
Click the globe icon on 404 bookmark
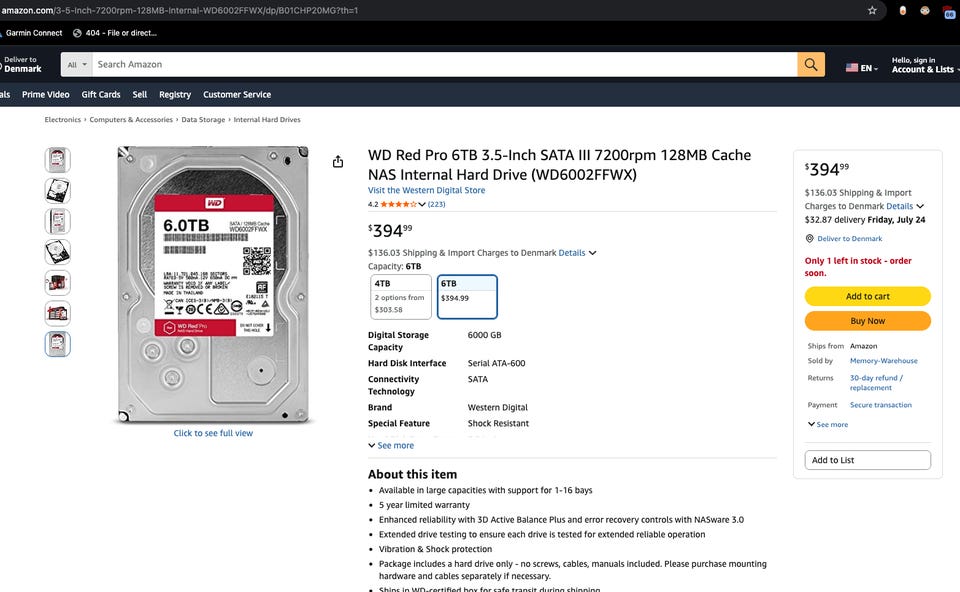77,33
